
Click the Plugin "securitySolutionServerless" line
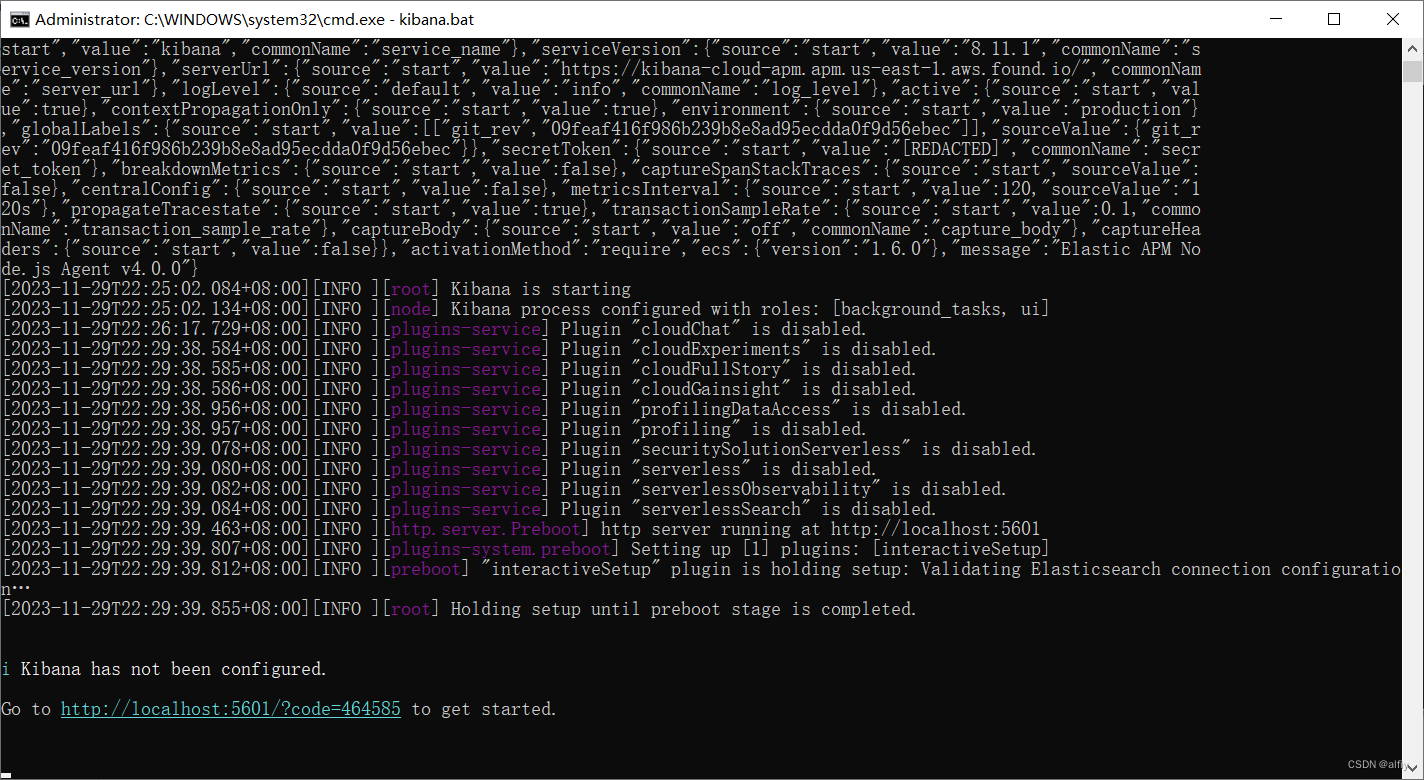(519, 449)
